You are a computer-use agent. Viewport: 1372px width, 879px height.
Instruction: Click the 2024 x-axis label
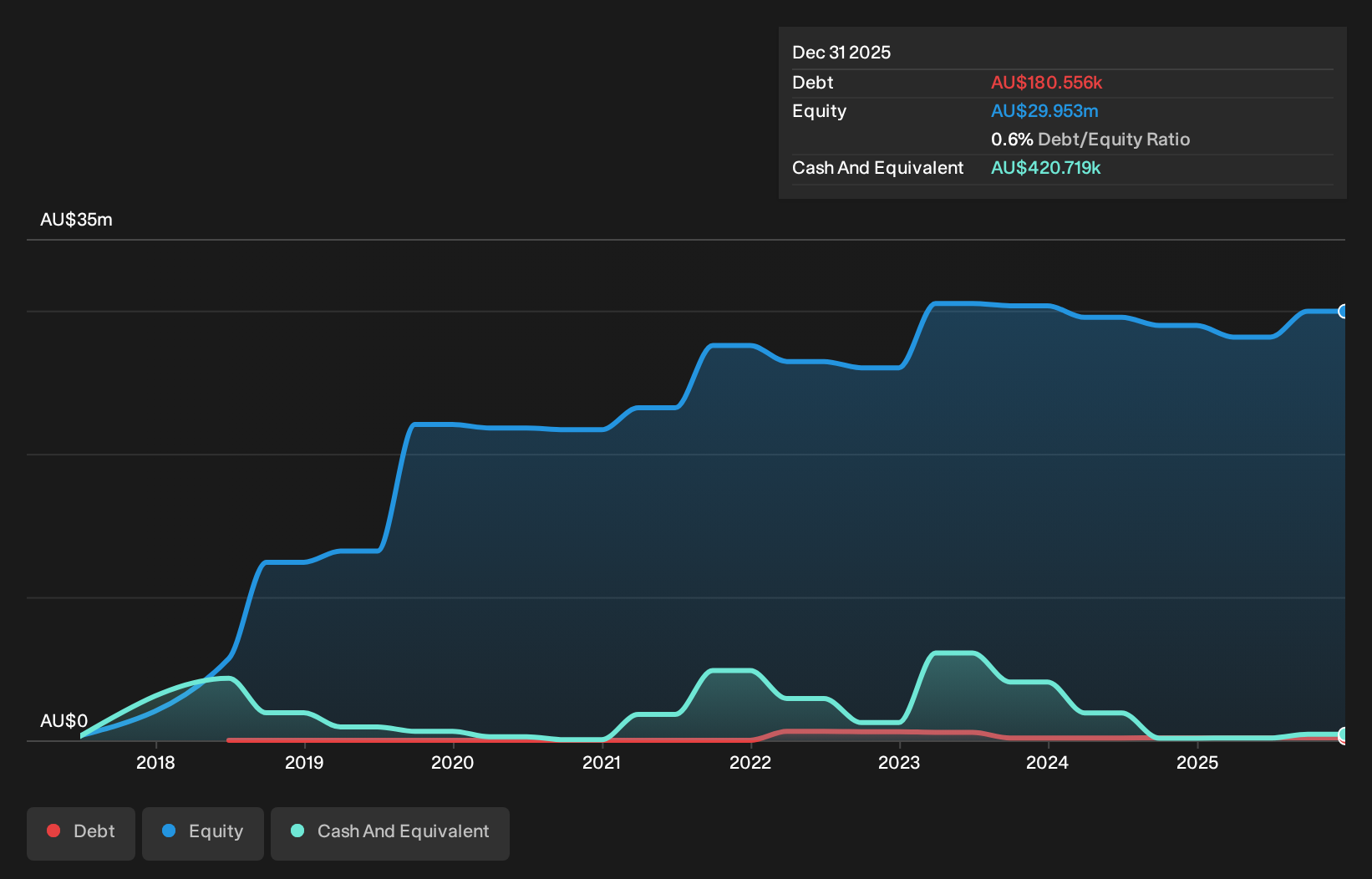pyautogui.click(x=1048, y=762)
